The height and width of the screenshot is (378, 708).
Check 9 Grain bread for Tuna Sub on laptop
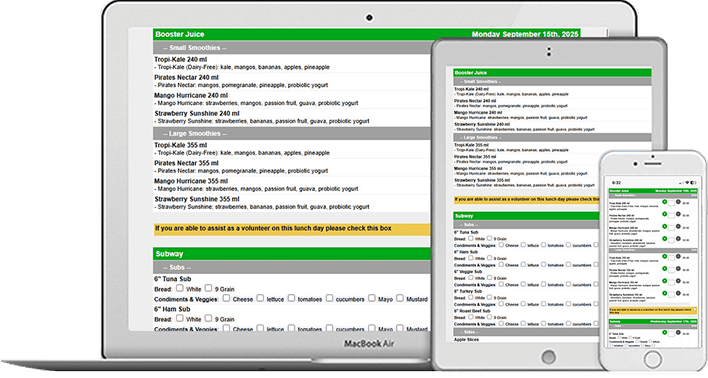208,288
